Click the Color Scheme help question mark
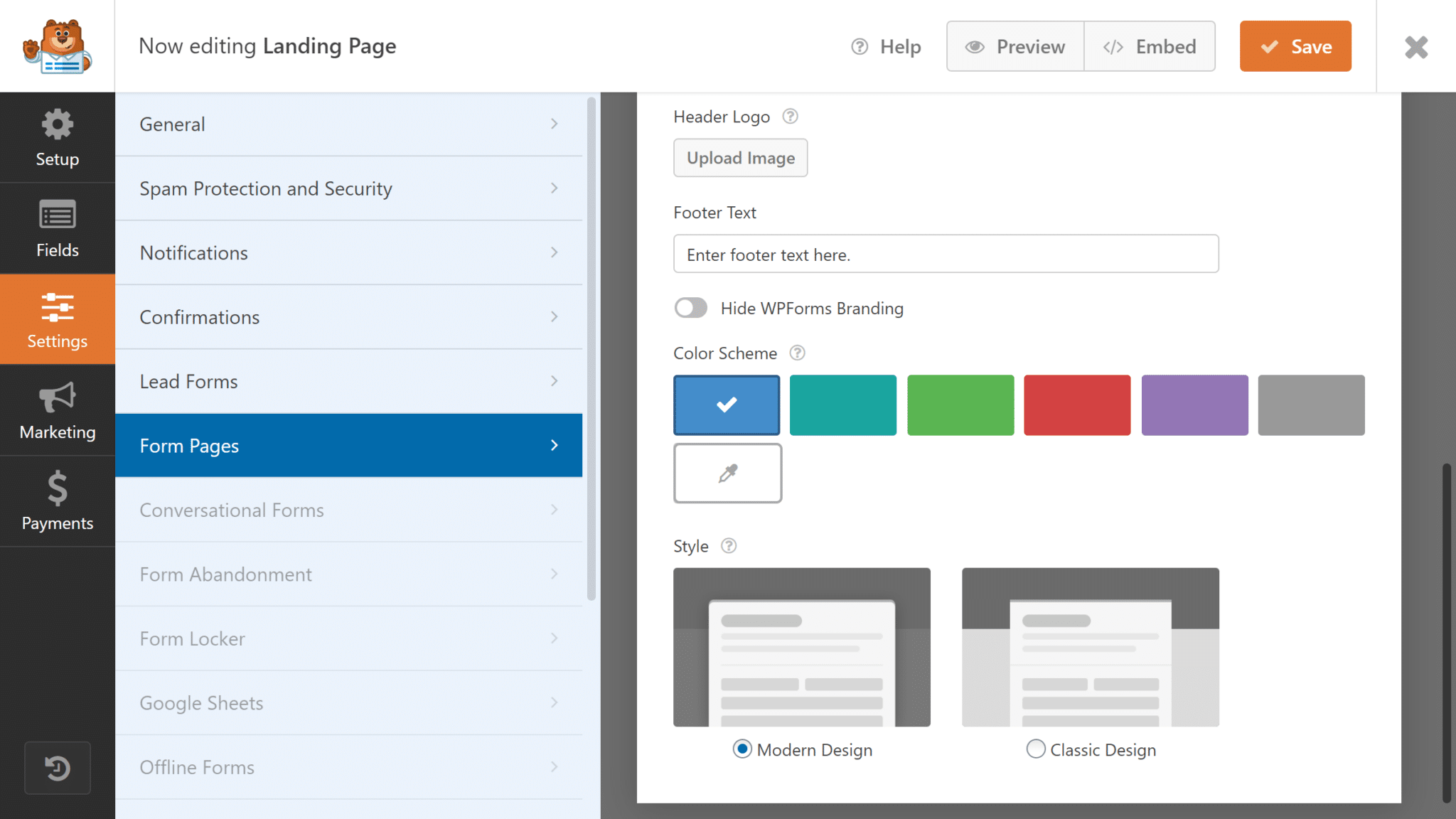The height and width of the screenshot is (819, 1456). [797, 353]
